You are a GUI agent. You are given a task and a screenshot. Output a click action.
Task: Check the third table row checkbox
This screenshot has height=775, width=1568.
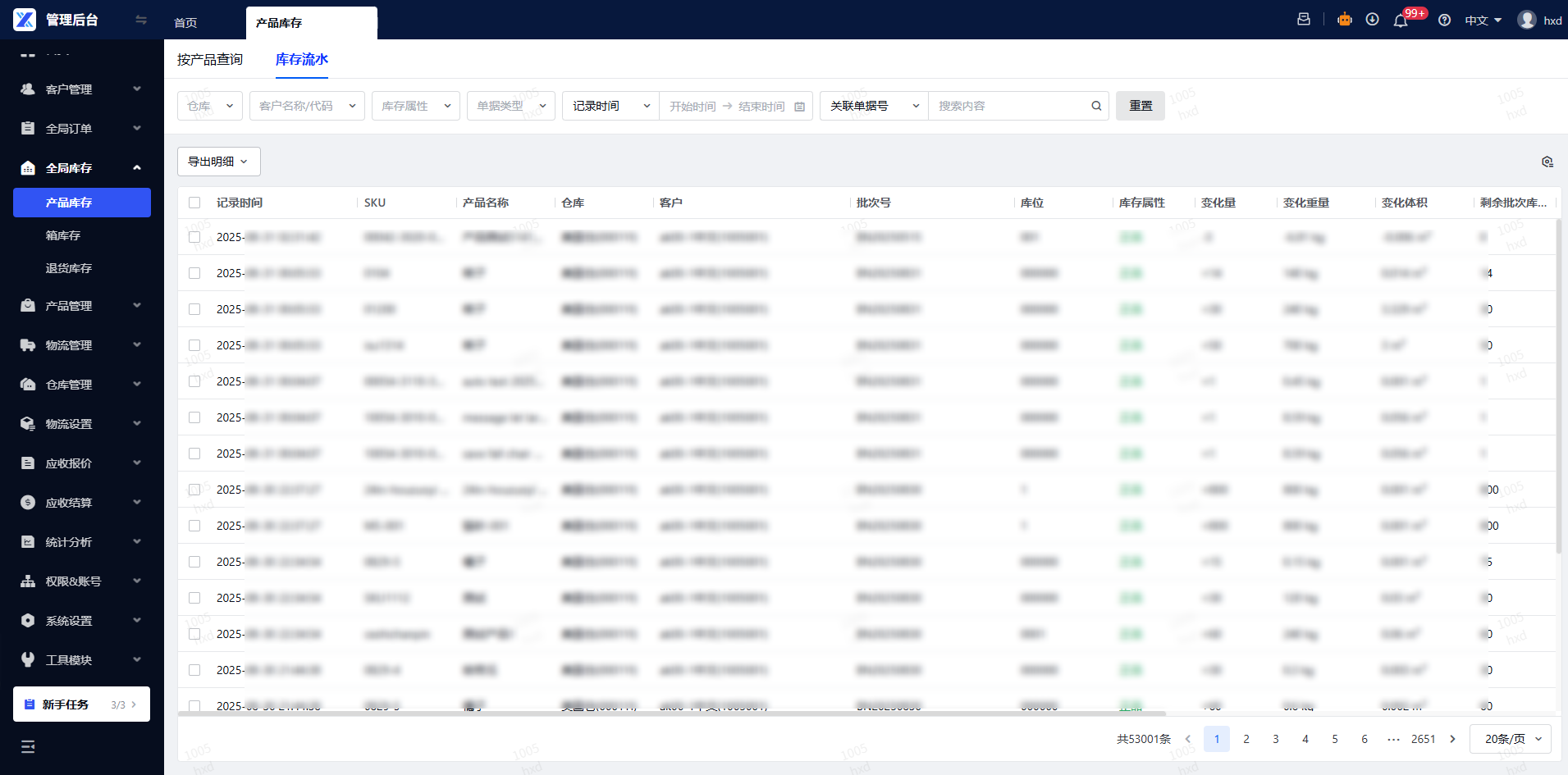pyautogui.click(x=194, y=309)
